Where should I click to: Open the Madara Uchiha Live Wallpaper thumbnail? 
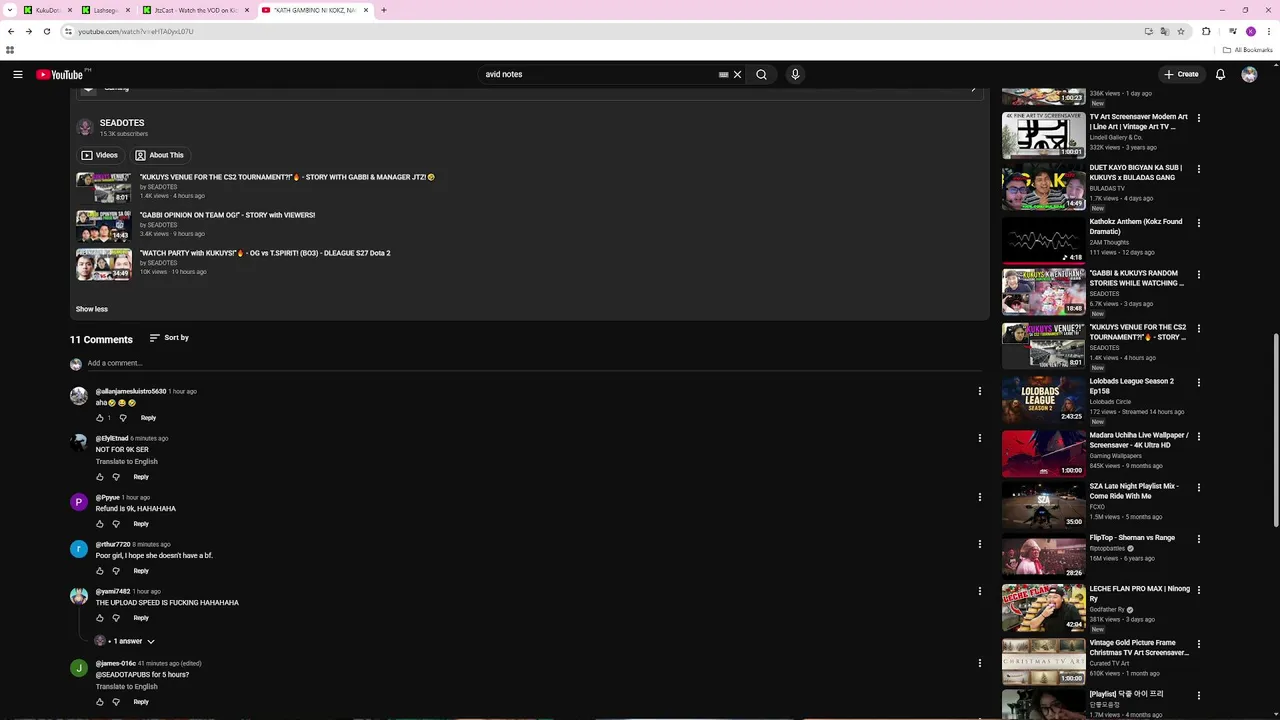[1043, 453]
